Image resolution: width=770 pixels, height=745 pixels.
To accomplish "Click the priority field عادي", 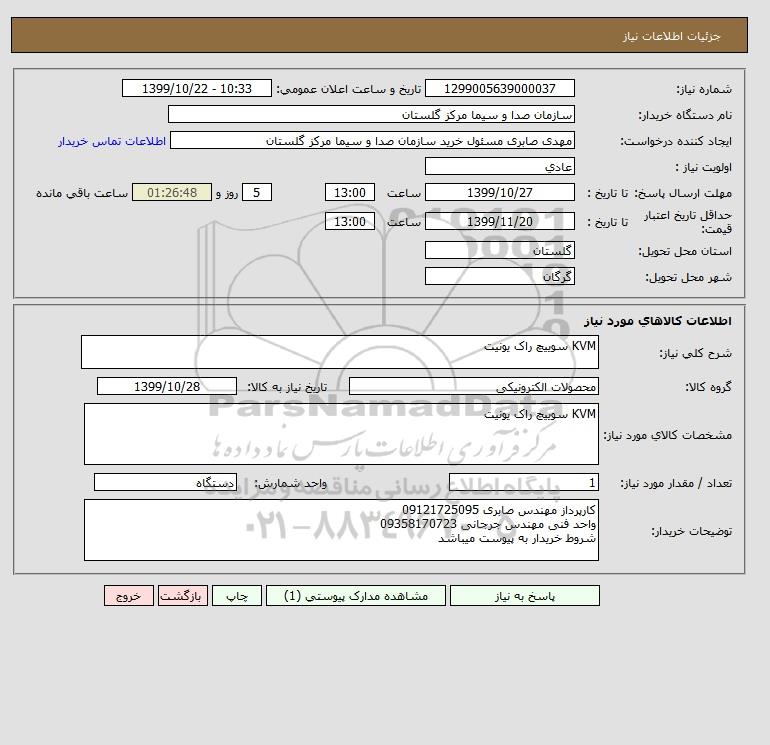I will (x=499, y=166).
